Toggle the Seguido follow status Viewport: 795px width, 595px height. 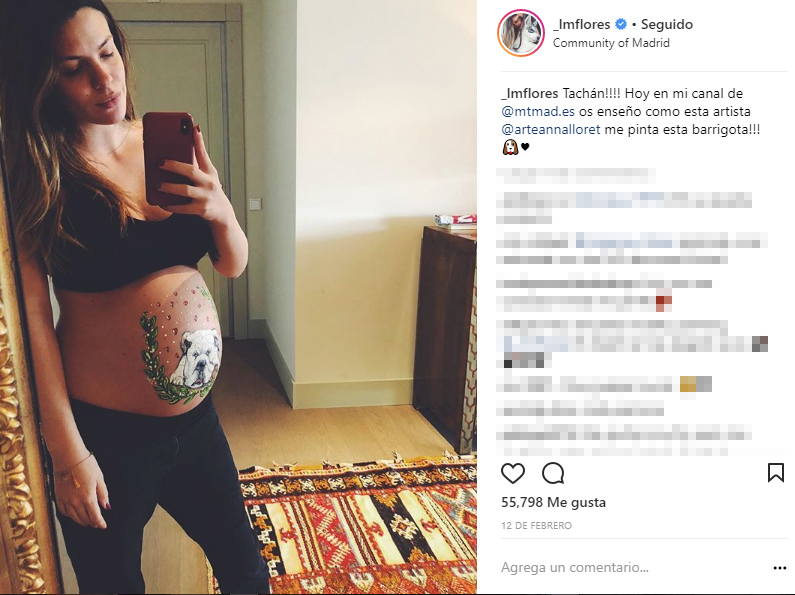point(667,24)
